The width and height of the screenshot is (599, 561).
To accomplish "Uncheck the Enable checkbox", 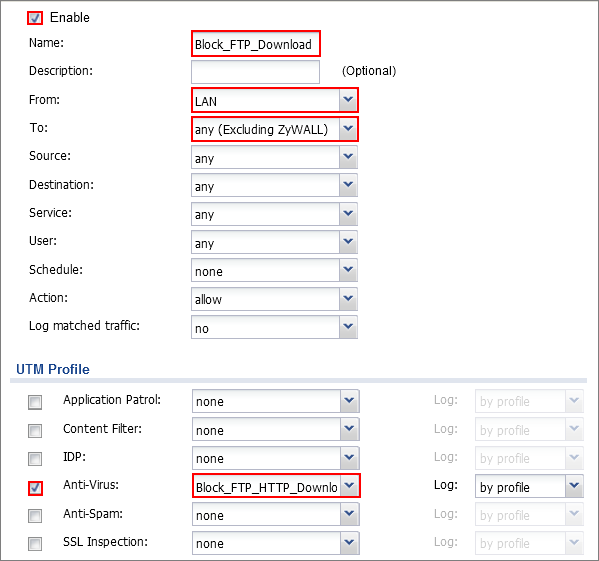I will point(35,18).
